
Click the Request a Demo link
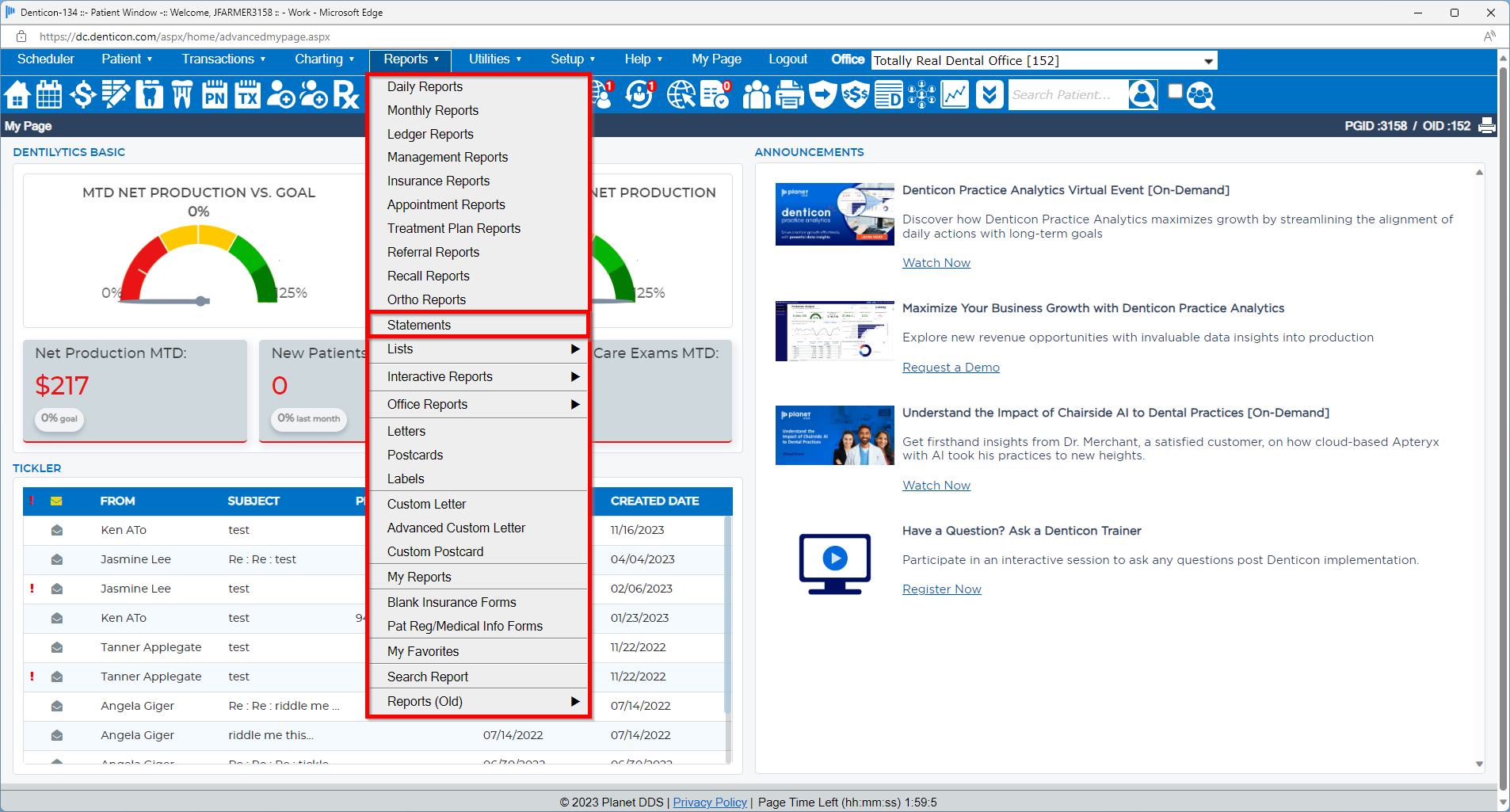951,367
